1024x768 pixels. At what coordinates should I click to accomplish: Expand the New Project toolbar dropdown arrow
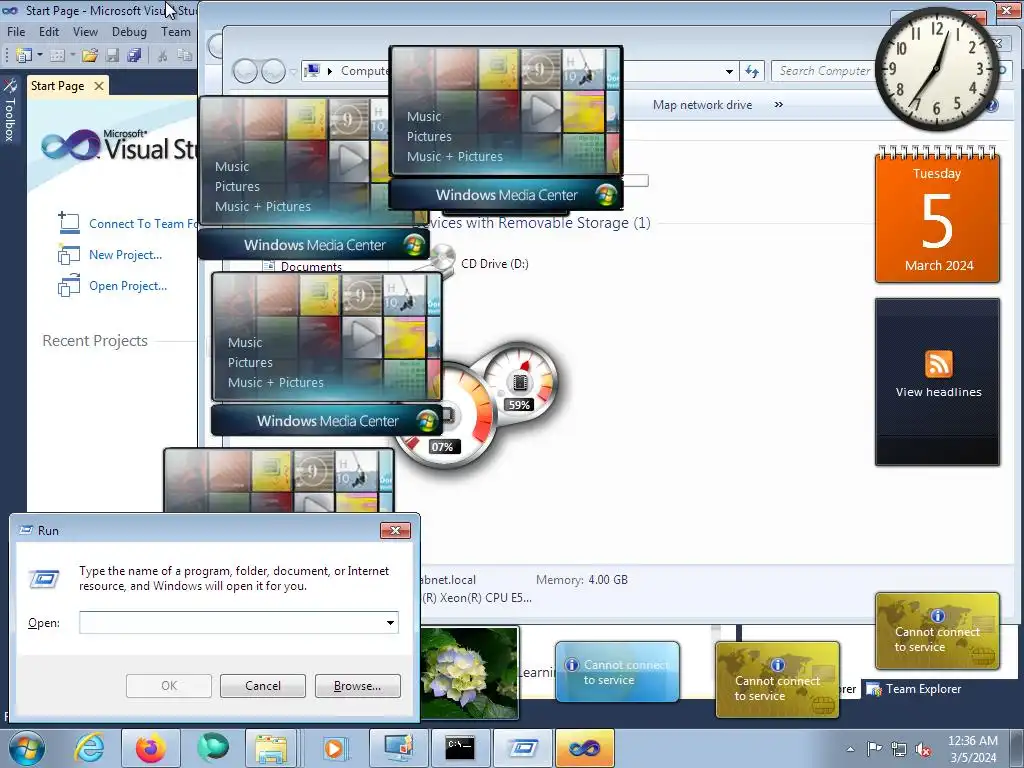coord(39,56)
